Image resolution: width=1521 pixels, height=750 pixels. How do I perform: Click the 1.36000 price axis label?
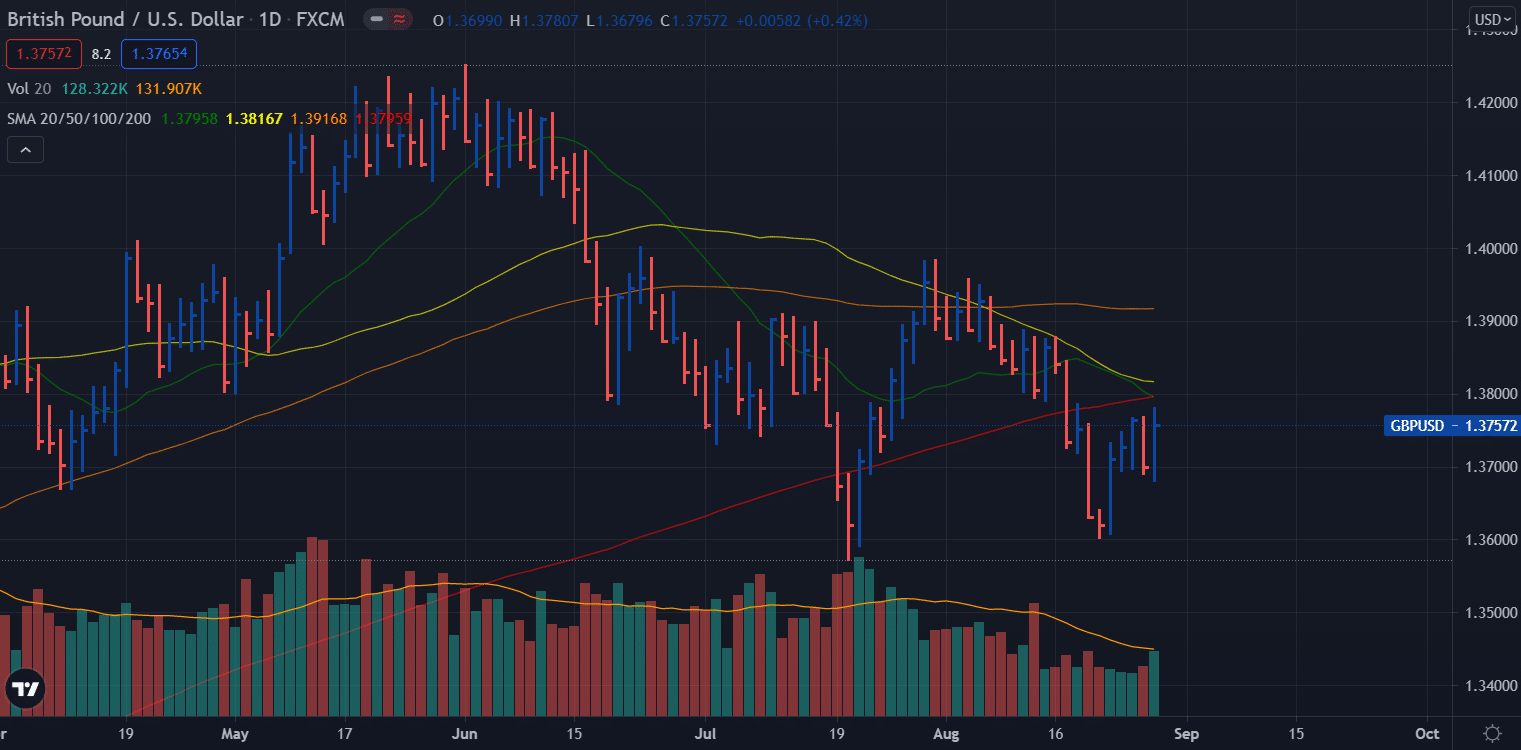(x=1489, y=540)
